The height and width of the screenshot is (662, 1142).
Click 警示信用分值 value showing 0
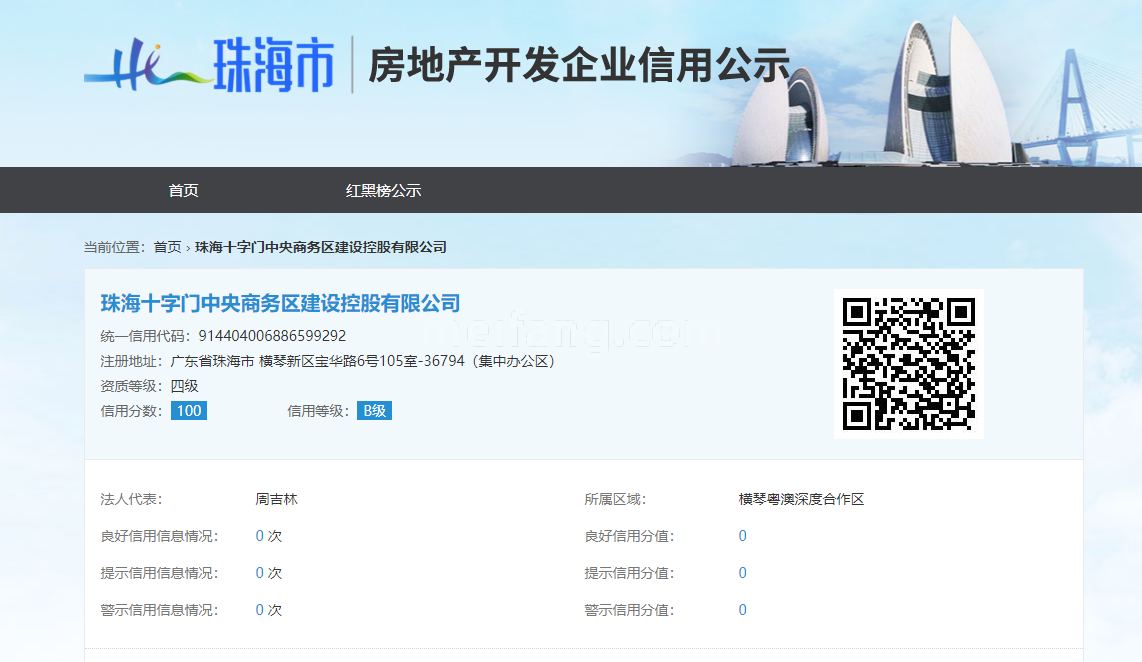[742, 609]
